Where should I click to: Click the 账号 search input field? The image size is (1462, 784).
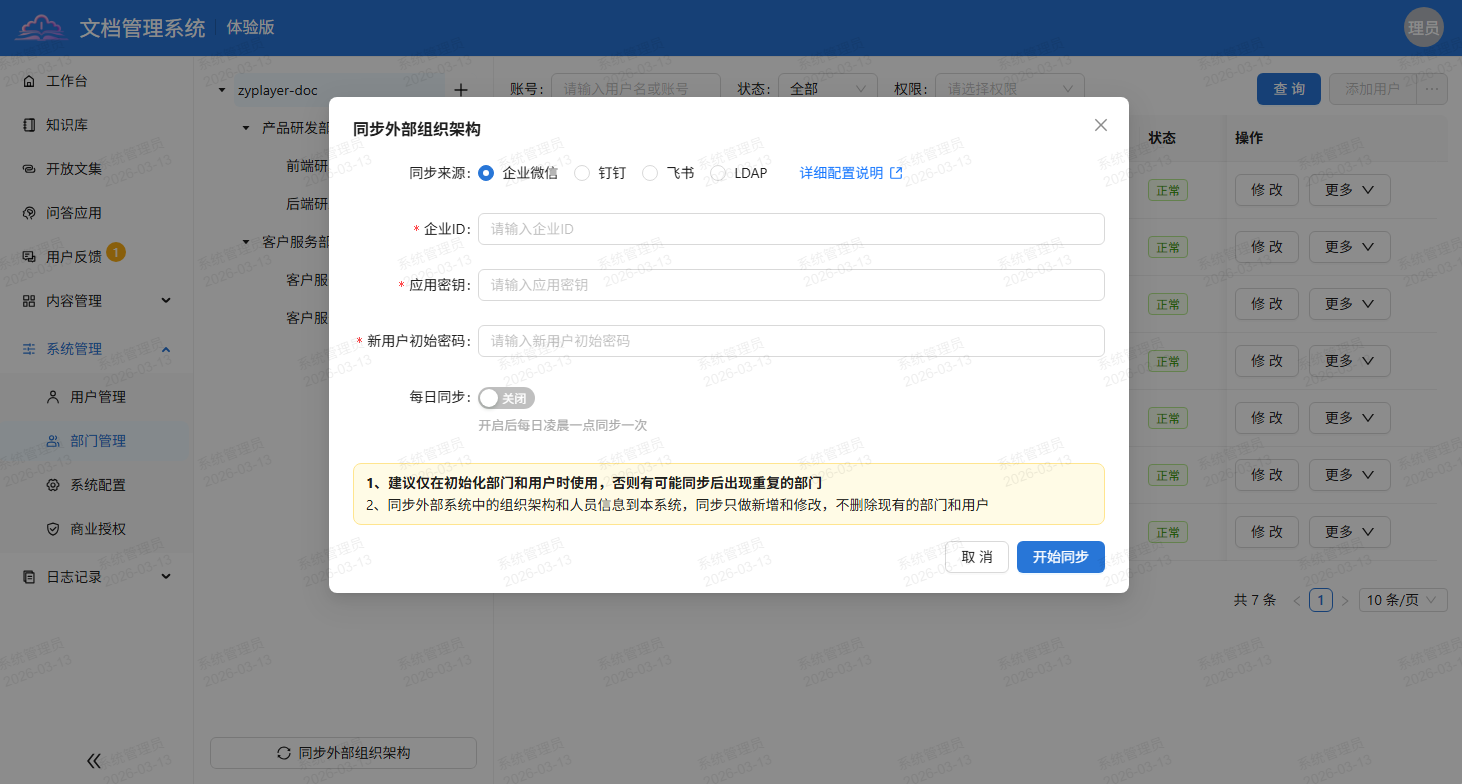pos(636,89)
